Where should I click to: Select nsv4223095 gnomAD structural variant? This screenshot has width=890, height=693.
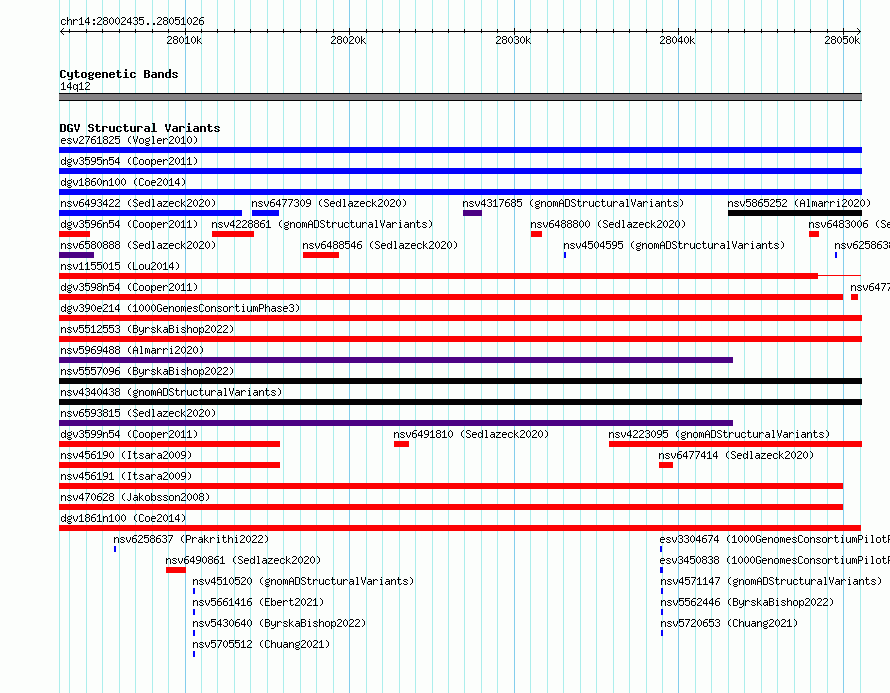719,434
